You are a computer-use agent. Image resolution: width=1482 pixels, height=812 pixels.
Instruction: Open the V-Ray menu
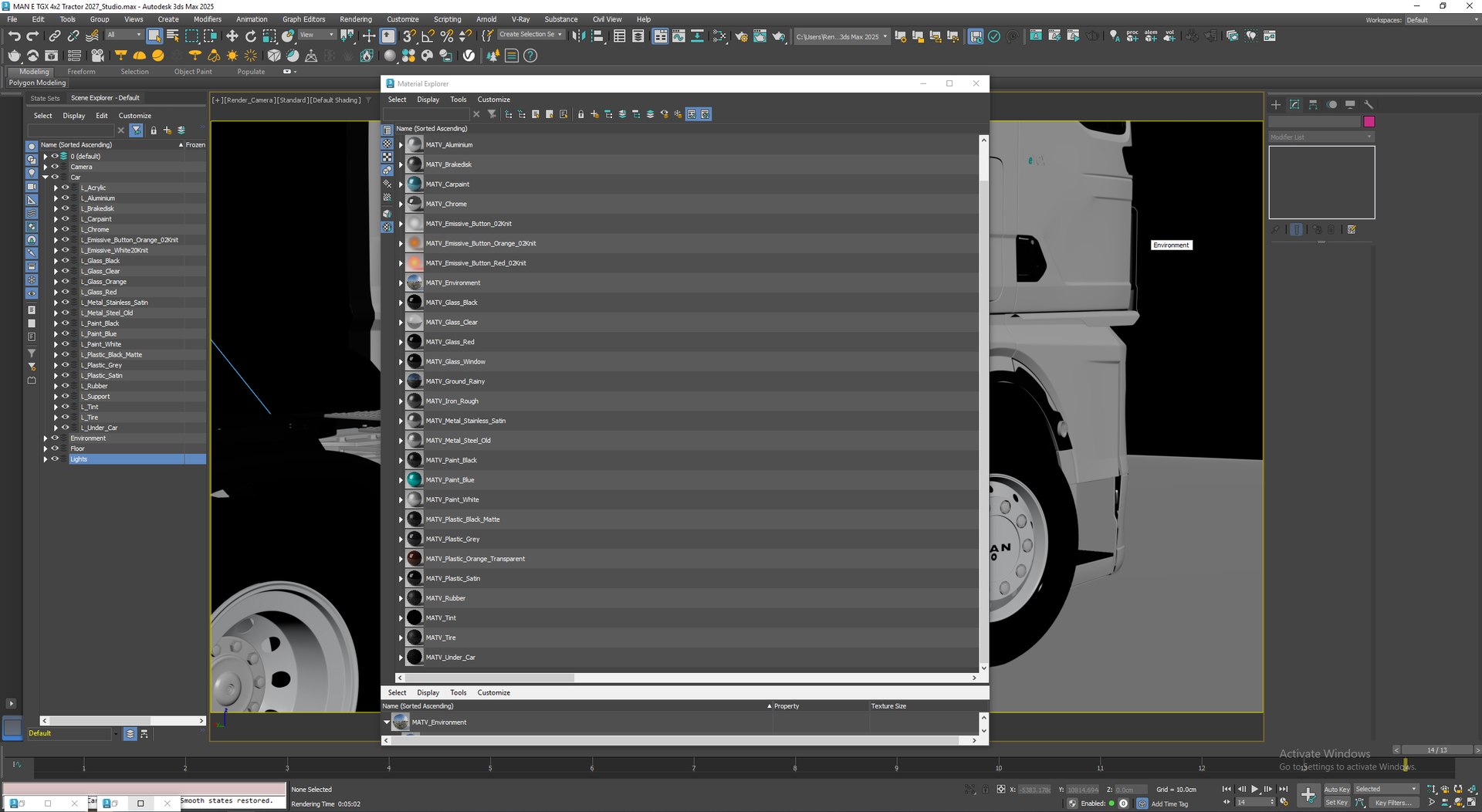520,19
